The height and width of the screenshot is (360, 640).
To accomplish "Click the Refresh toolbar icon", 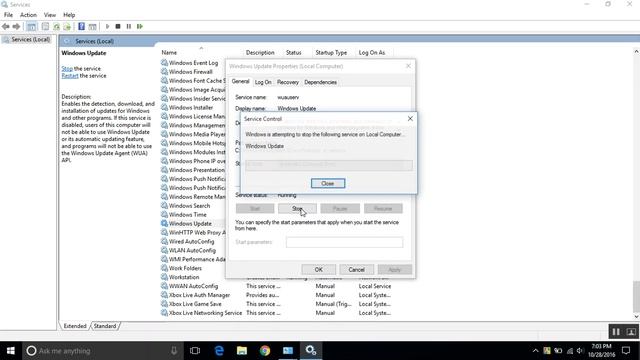I will coord(56,27).
